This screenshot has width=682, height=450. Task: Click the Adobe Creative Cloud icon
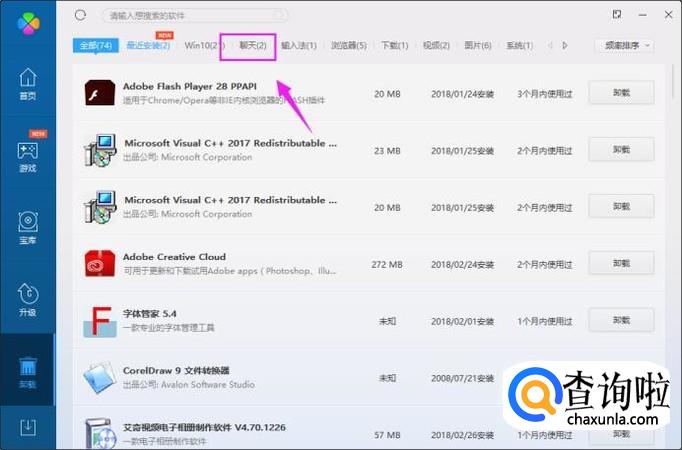[100, 263]
